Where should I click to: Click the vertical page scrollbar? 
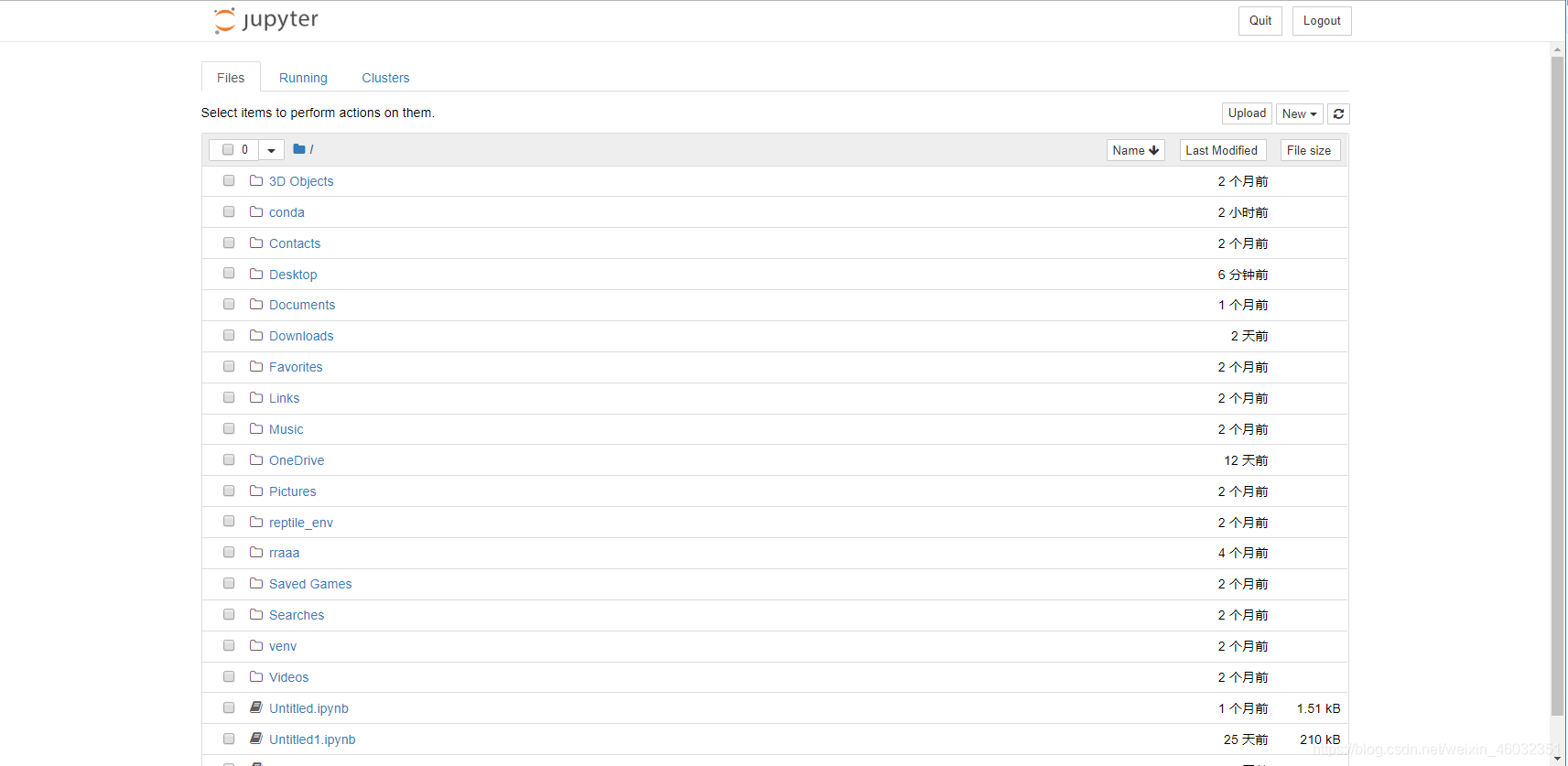pyautogui.click(x=1557, y=384)
